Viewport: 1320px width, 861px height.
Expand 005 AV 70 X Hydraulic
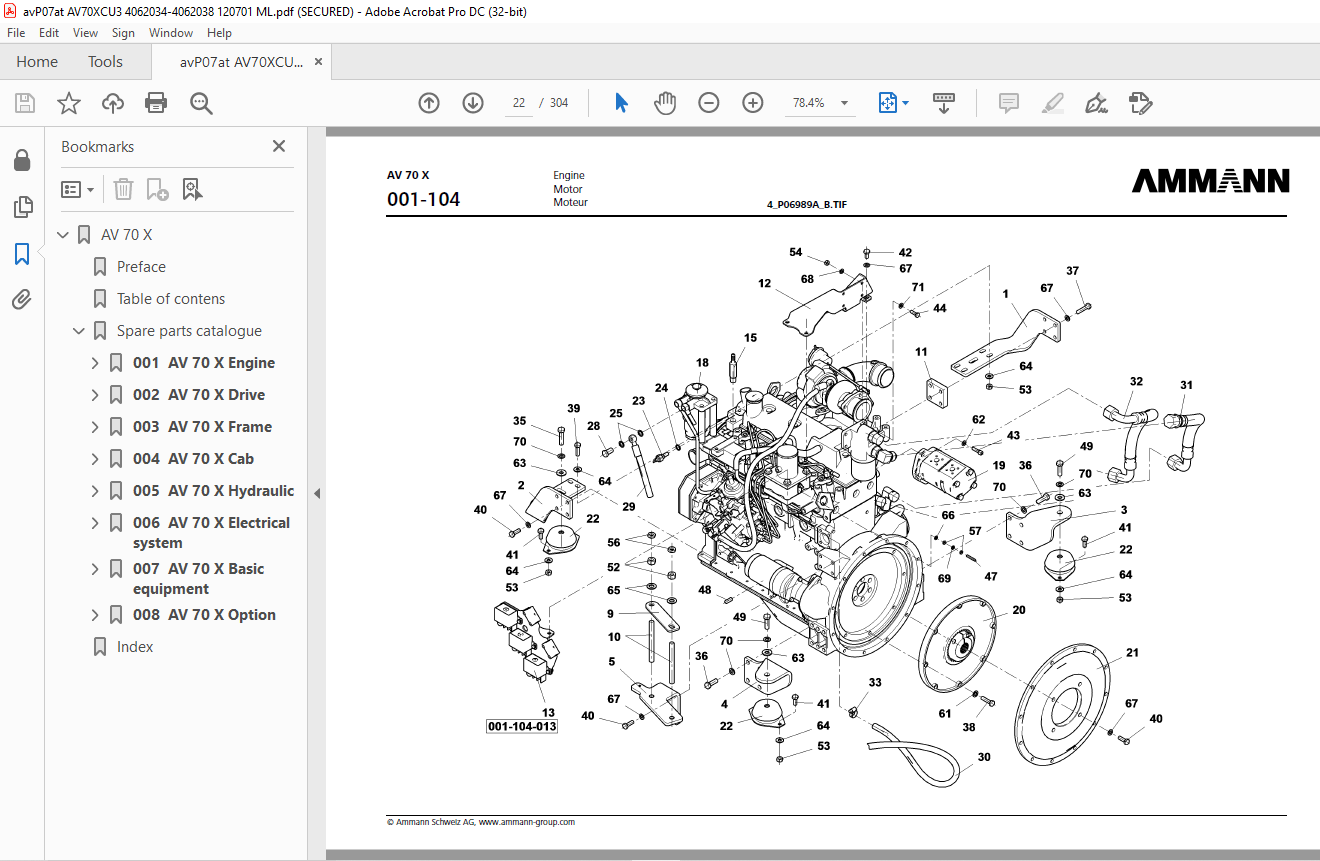[96, 491]
